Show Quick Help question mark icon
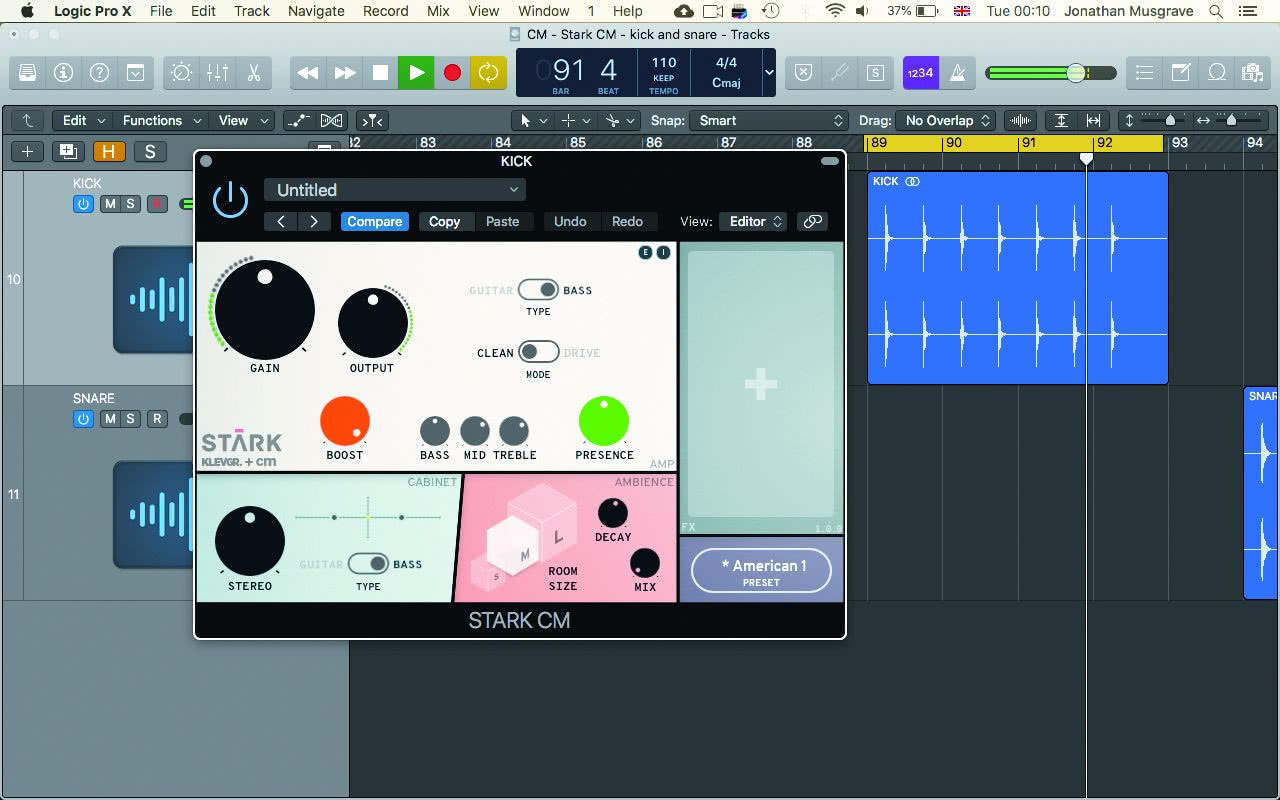Viewport: 1280px width, 800px height. click(x=99, y=73)
